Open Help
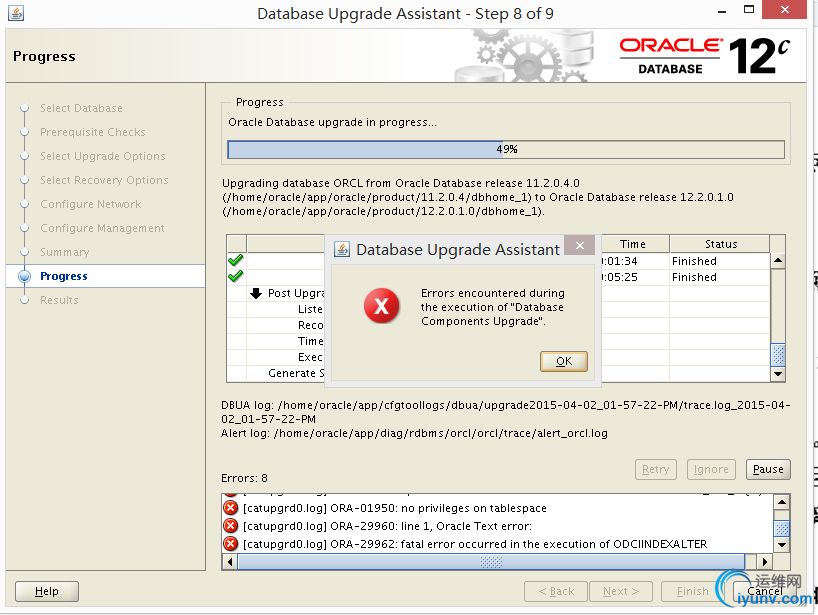818x615 pixels. (x=47, y=591)
